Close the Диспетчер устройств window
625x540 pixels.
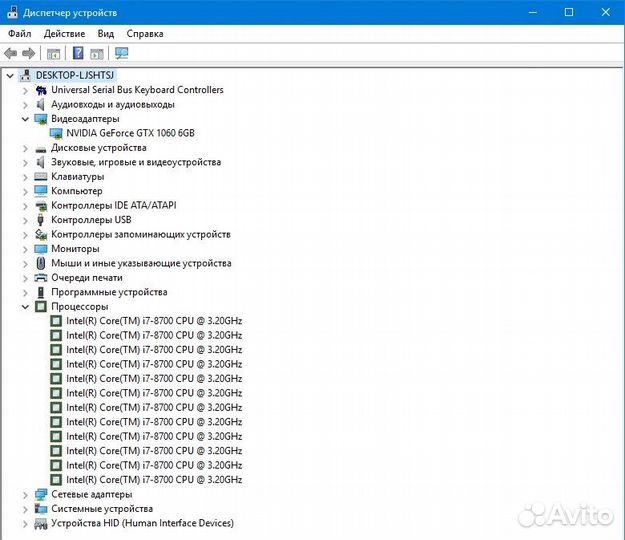click(x=605, y=12)
